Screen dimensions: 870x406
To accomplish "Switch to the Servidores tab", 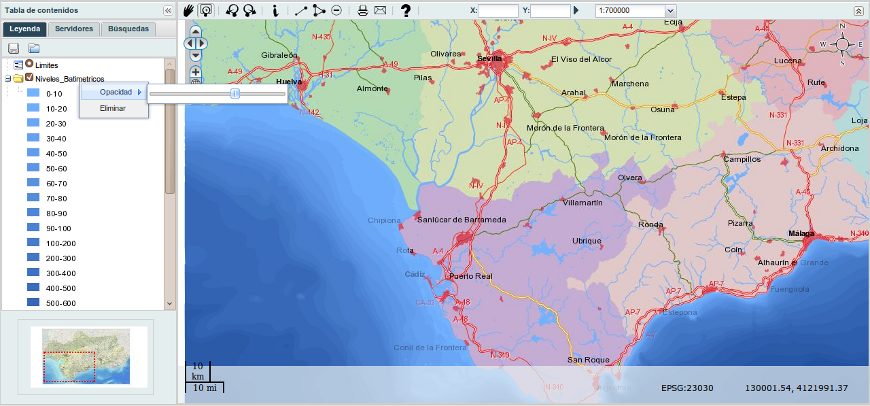I will 74,29.
